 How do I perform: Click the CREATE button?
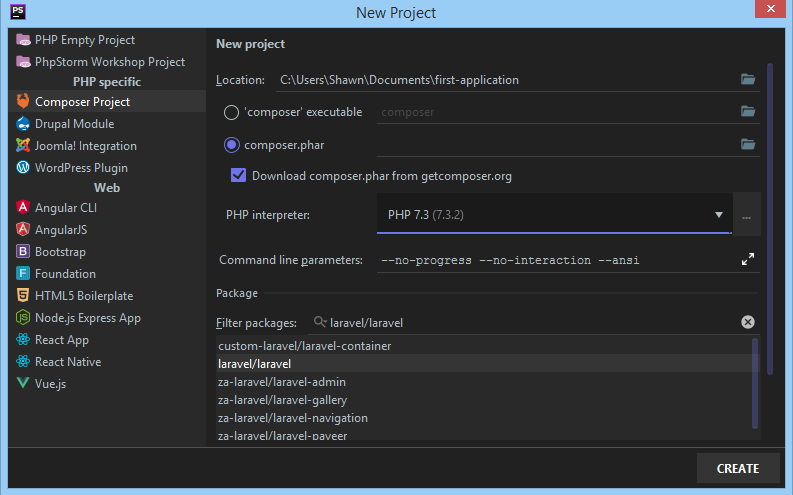click(738, 468)
